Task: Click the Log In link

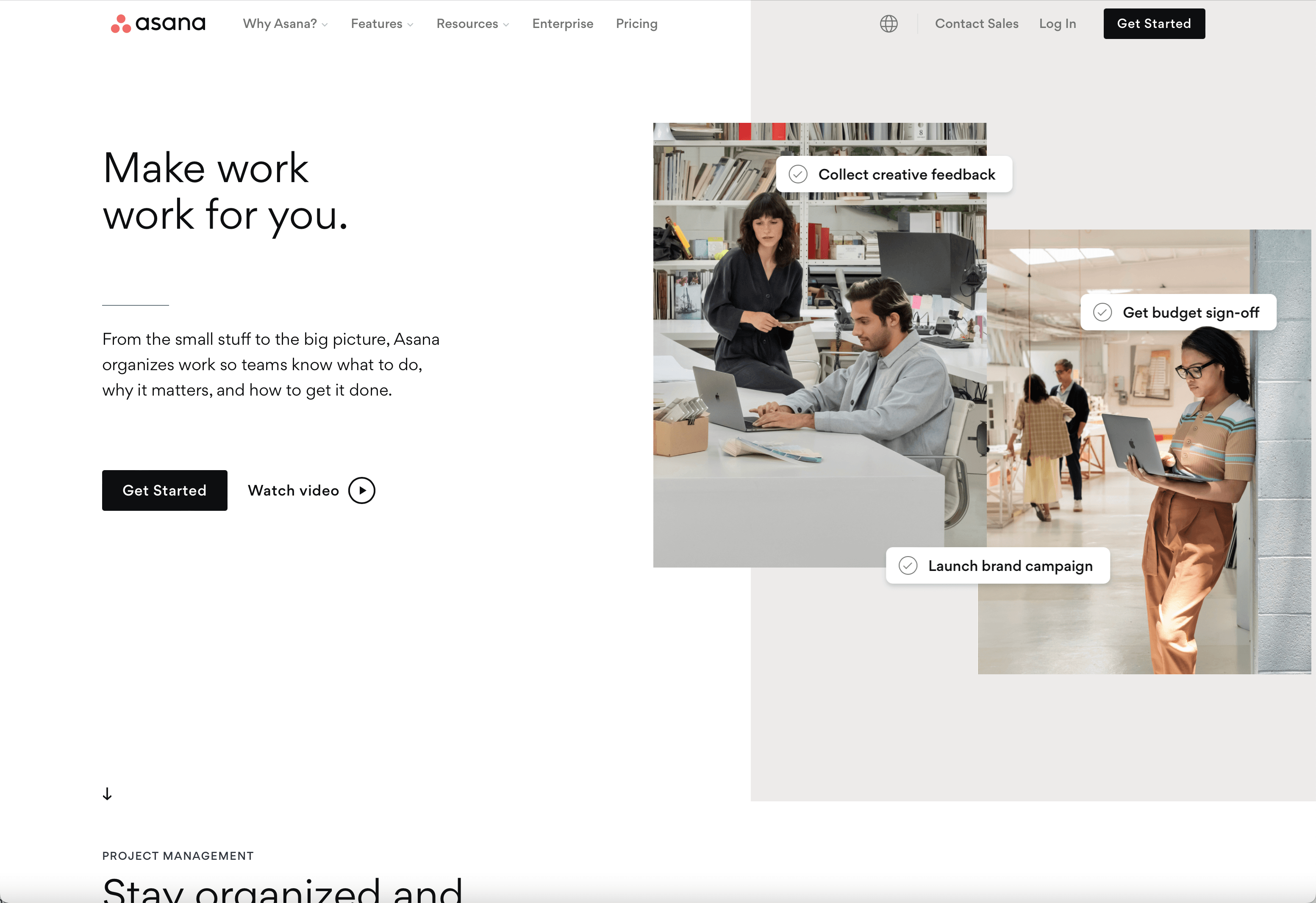Action: 1057,24
